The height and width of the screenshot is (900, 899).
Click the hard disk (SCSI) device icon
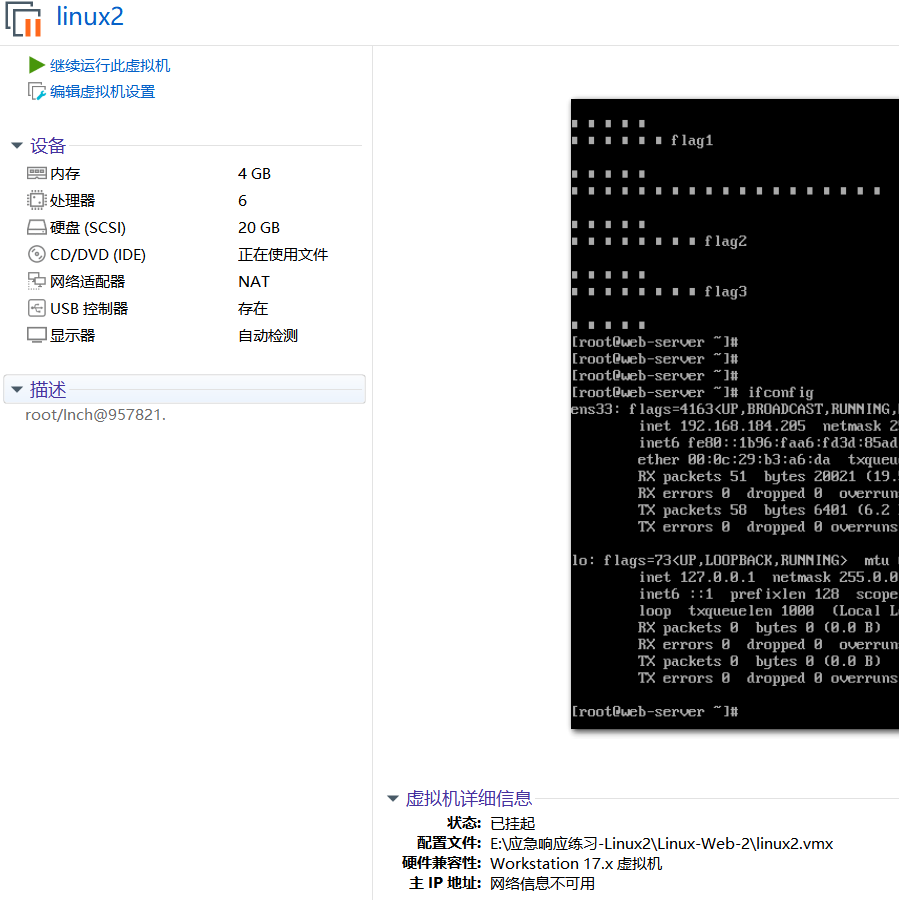tap(37, 227)
